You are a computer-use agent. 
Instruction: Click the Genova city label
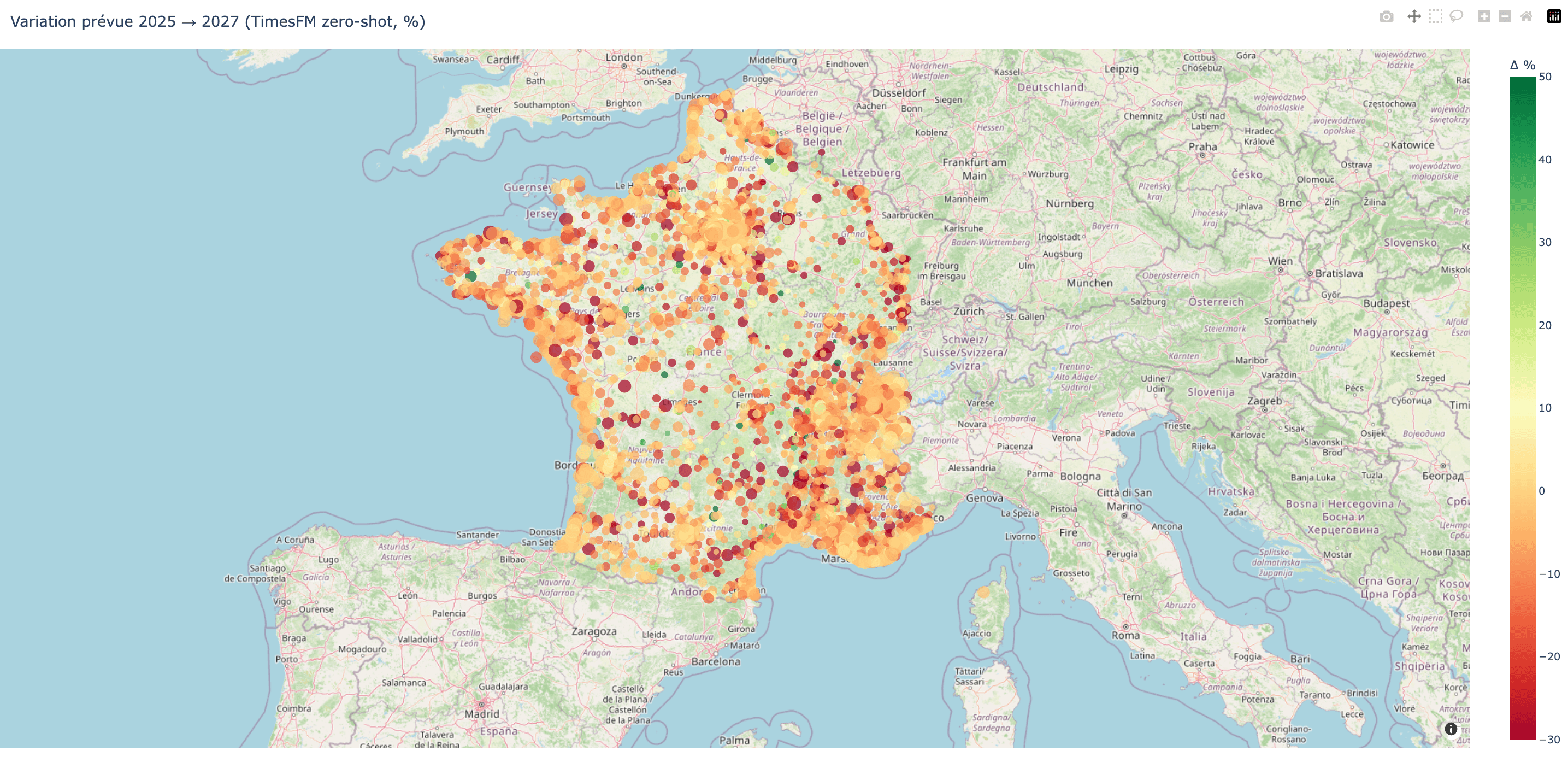(985, 497)
